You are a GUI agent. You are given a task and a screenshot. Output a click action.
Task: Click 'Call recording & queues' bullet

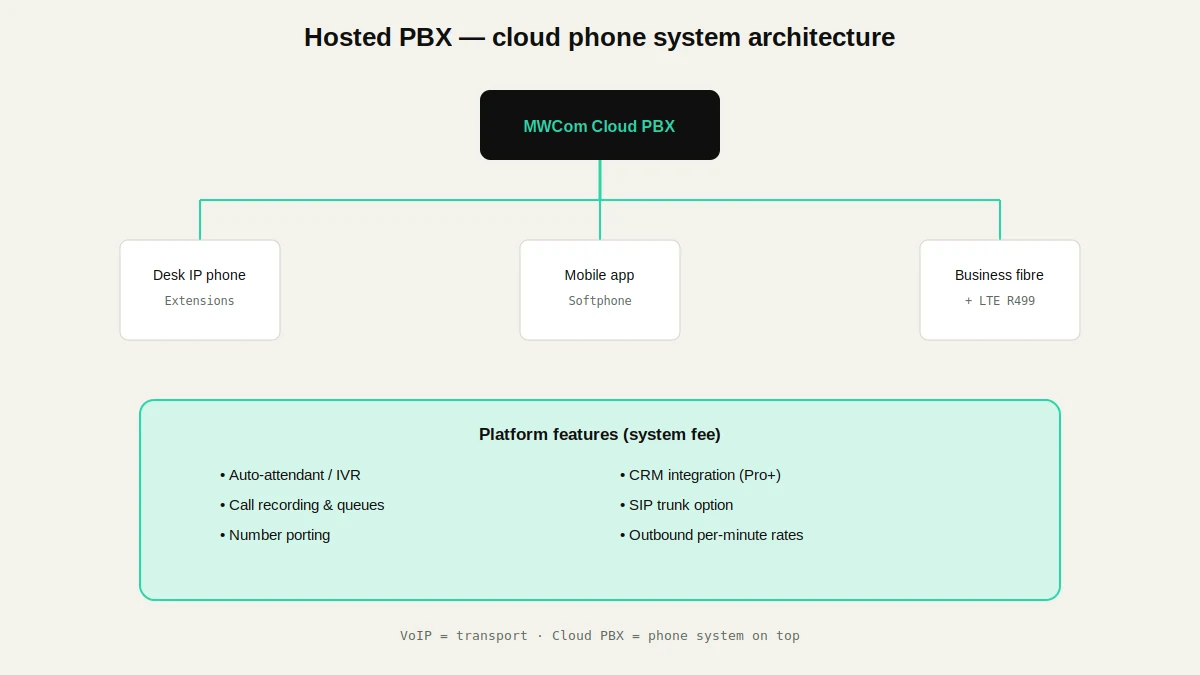click(302, 505)
